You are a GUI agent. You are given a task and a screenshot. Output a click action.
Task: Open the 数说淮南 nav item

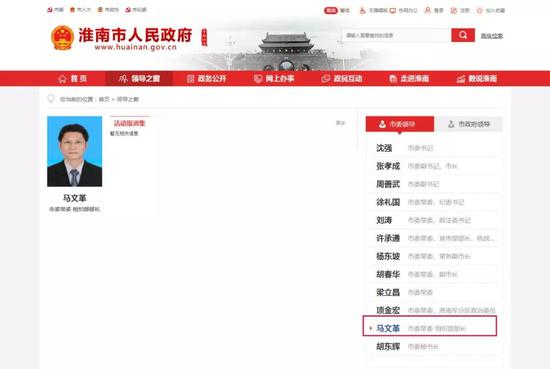[x=477, y=79]
